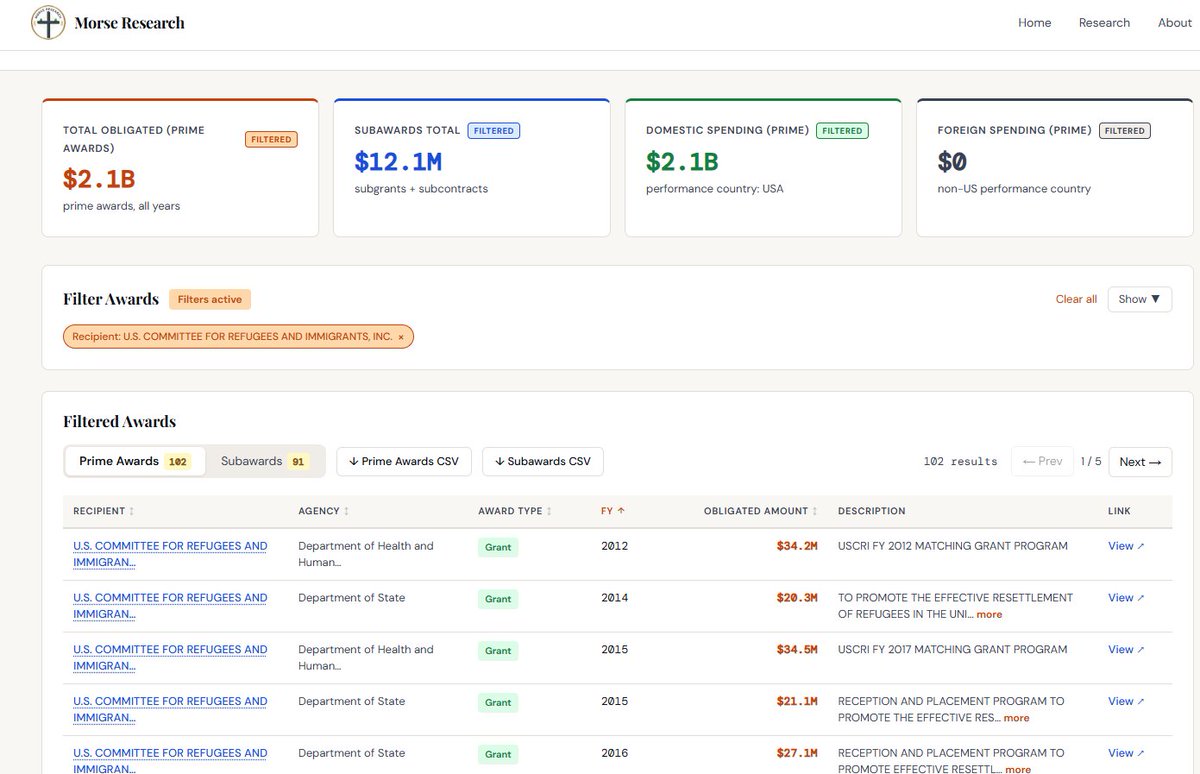Sort by the Award Type column
Image resolution: width=1200 pixels, height=774 pixels.
[514, 511]
